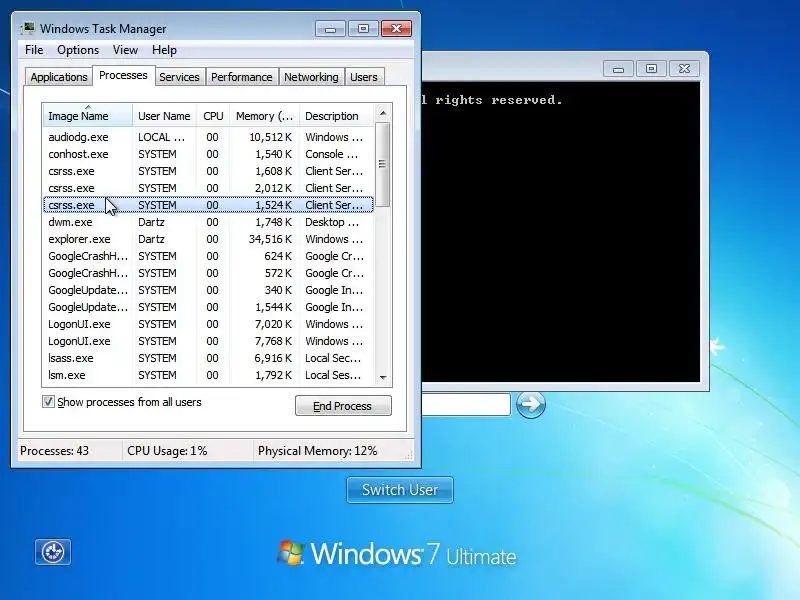Select csrss.exe using 1,524 K memory
This screenshot has width=800, height=600.
click(209, 205)
